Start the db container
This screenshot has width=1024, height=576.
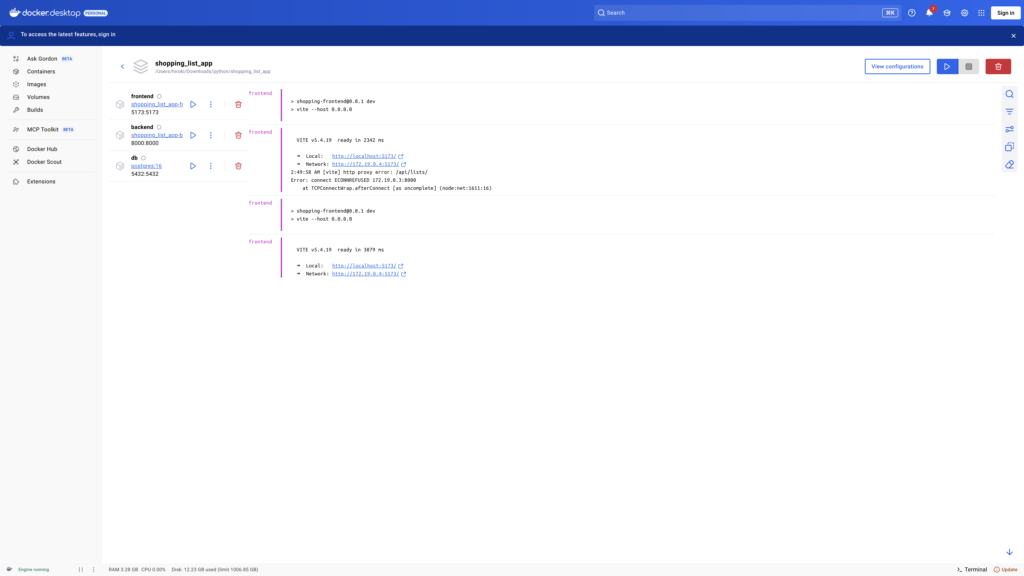pyautogui.click(x=193, y=166)
